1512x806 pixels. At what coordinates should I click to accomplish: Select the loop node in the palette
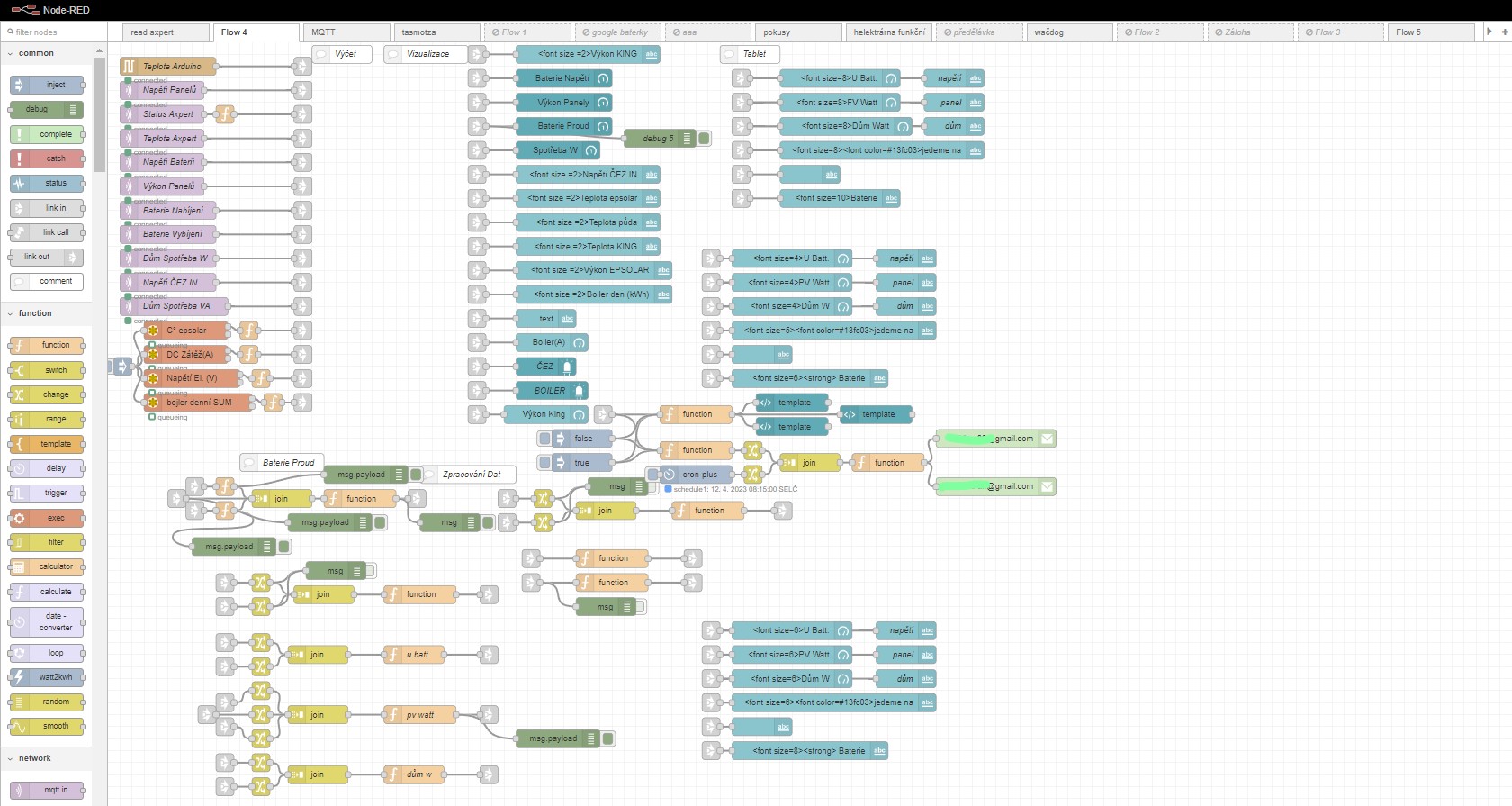tap(47, 653)
